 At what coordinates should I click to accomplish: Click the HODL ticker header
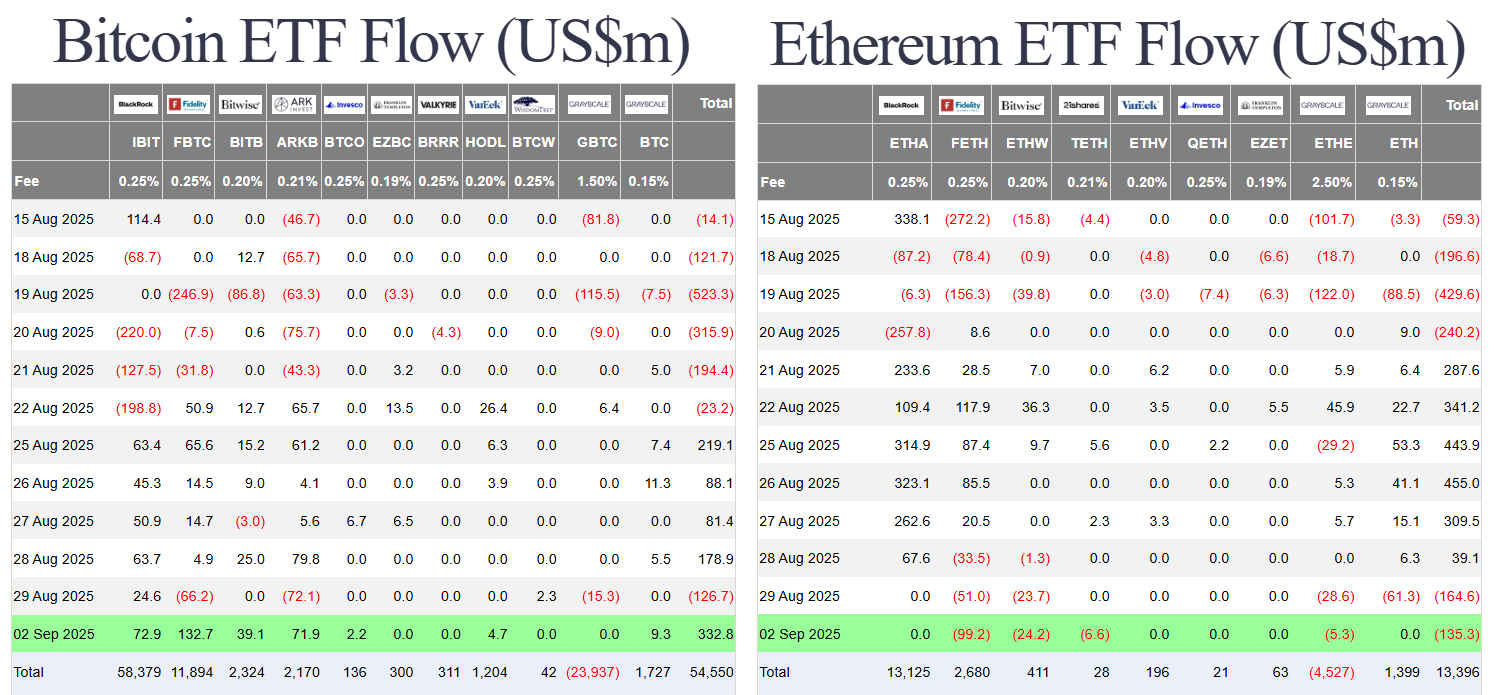485,143
